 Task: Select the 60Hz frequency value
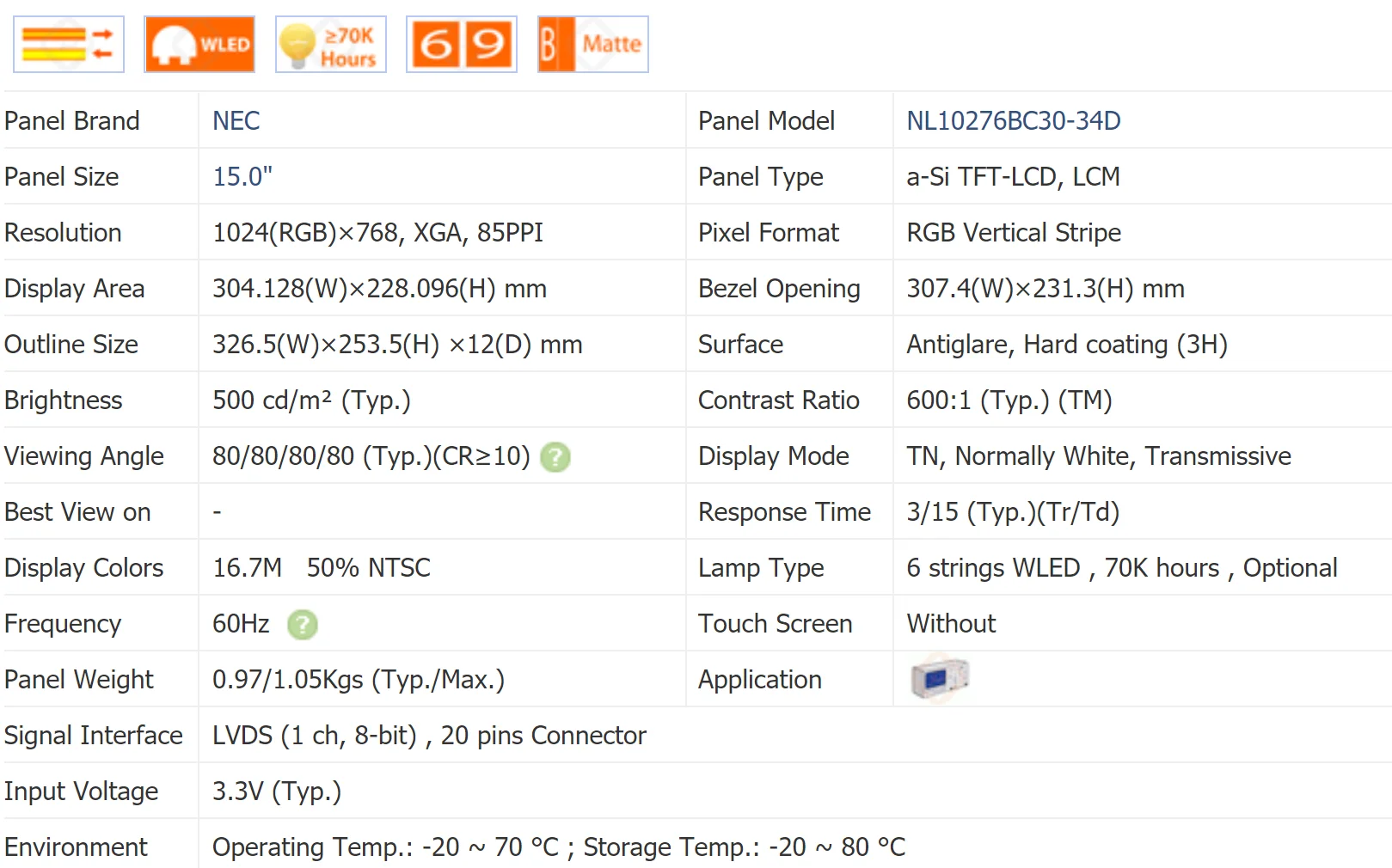point(241,624)
